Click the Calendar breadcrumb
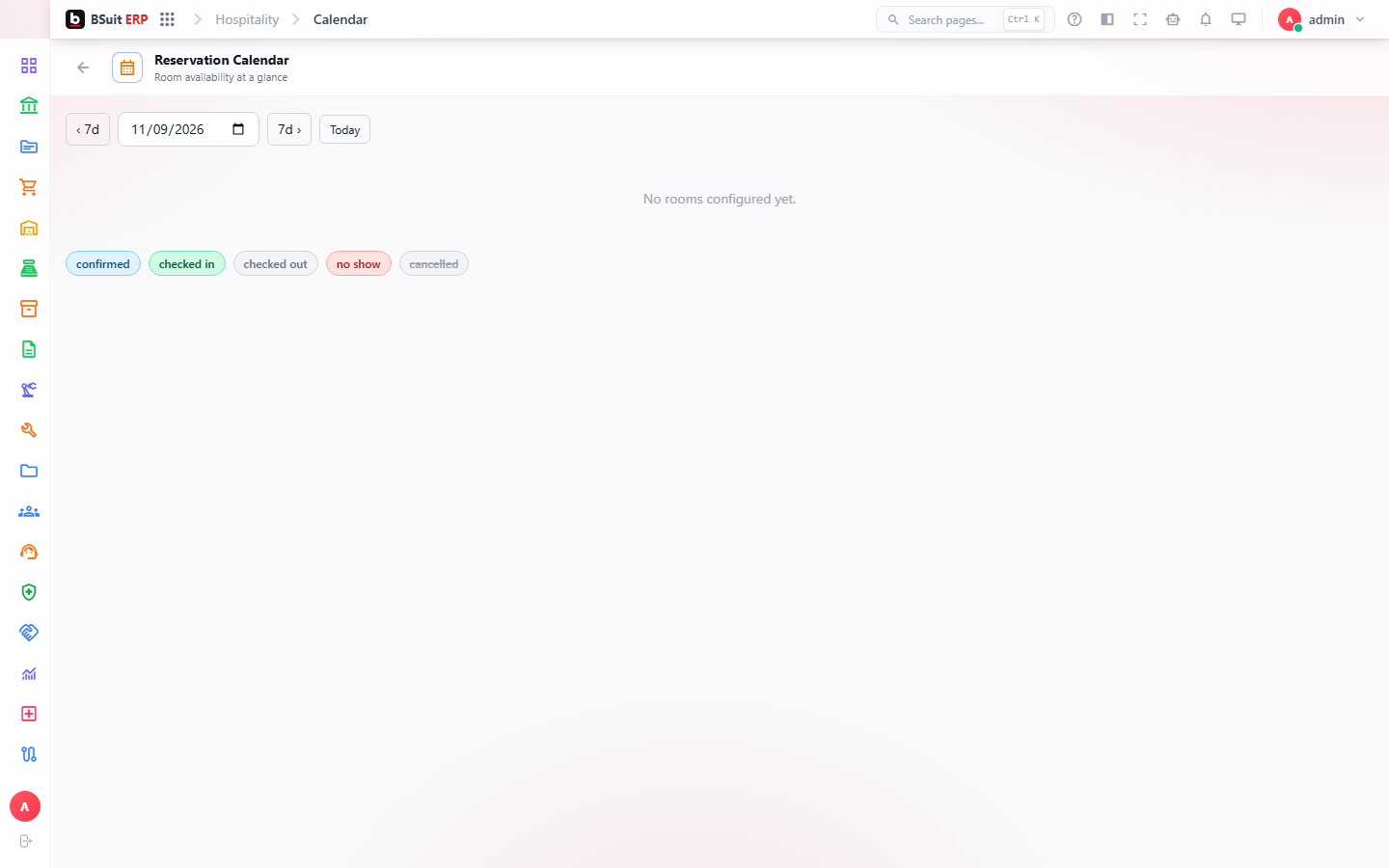The width and height of the screenshot is (1389, 868). click(x=340, y=19)
